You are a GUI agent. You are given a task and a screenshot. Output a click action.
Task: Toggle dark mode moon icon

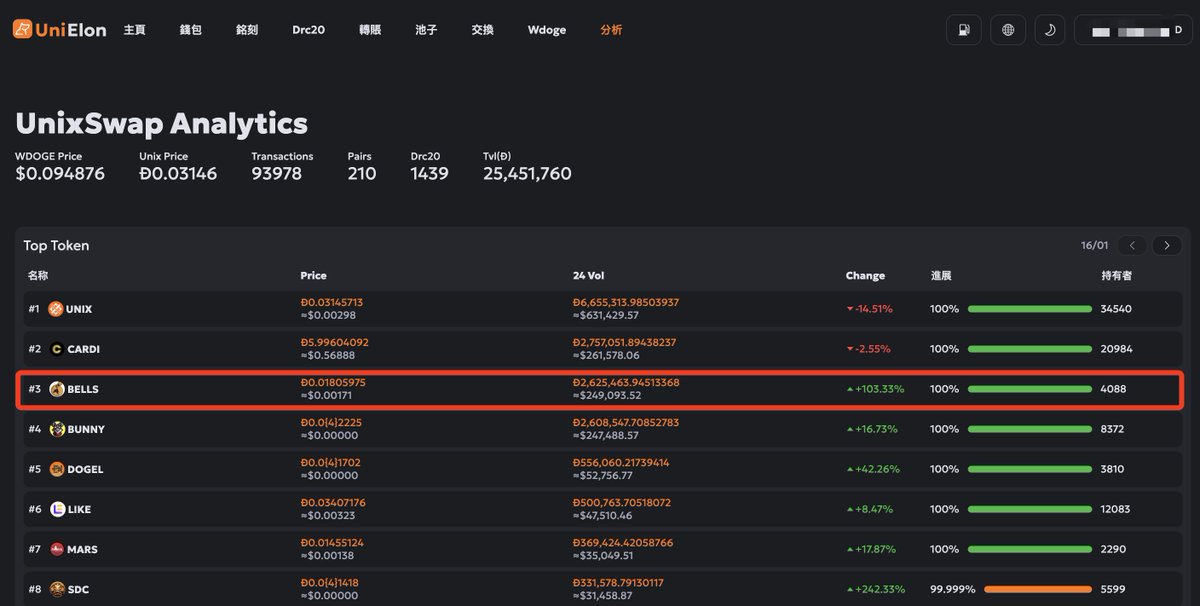tap(1050, 30)
